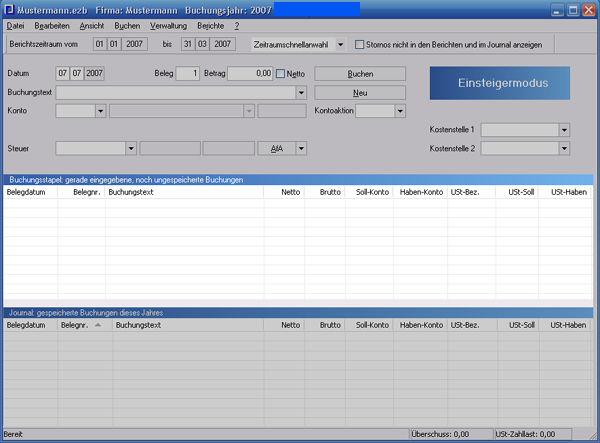Expand the Kontoaktion dropdown
600x443 pixels.
click(x=400, y=111)
